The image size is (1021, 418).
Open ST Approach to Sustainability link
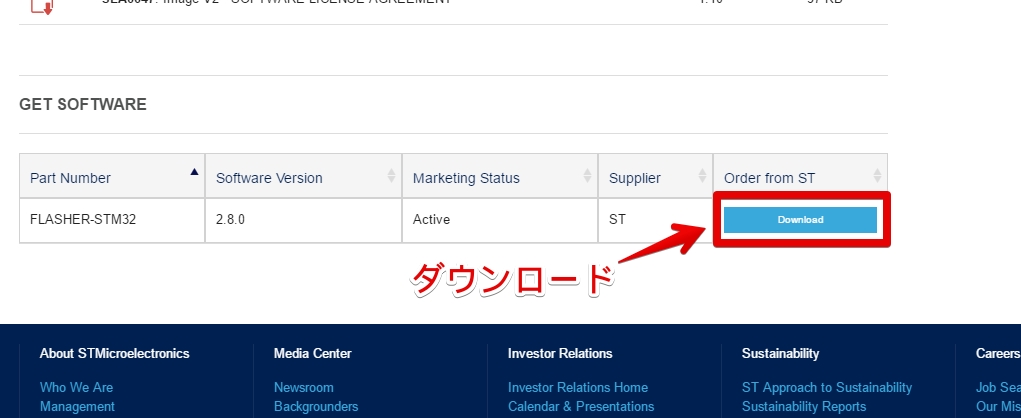827,387
